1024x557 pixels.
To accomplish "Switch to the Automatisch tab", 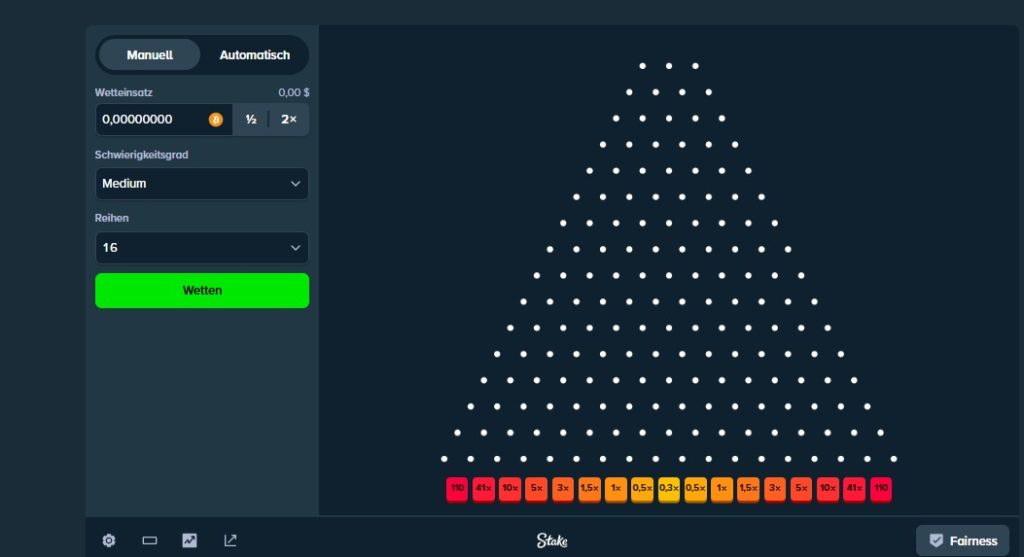I will [255, 55].
